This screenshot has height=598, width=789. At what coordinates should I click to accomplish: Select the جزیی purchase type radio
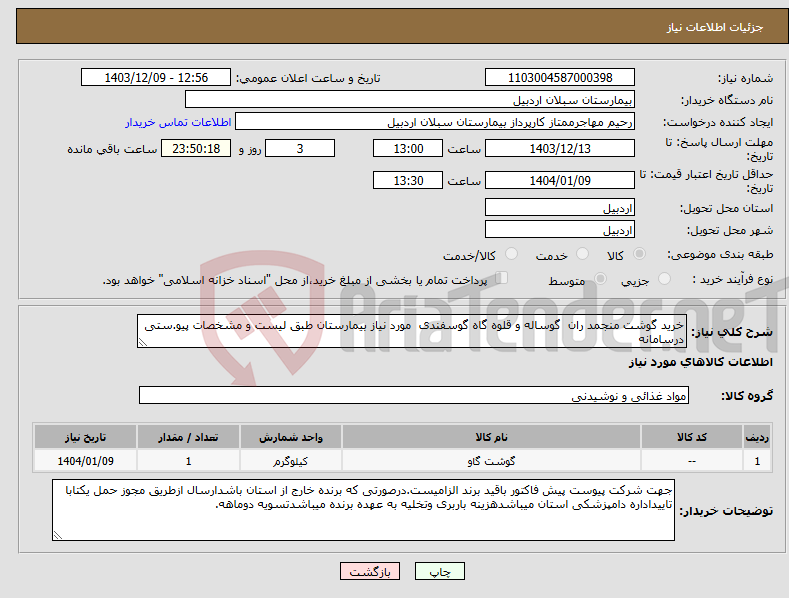(664, 278)
